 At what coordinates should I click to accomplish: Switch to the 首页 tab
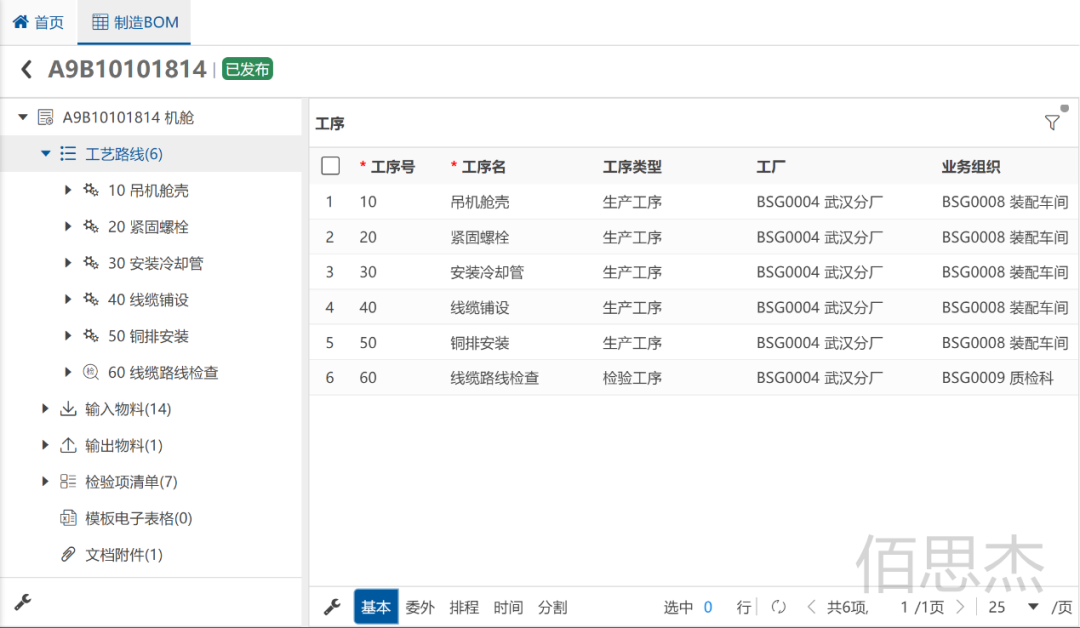[x=38, y=22]
